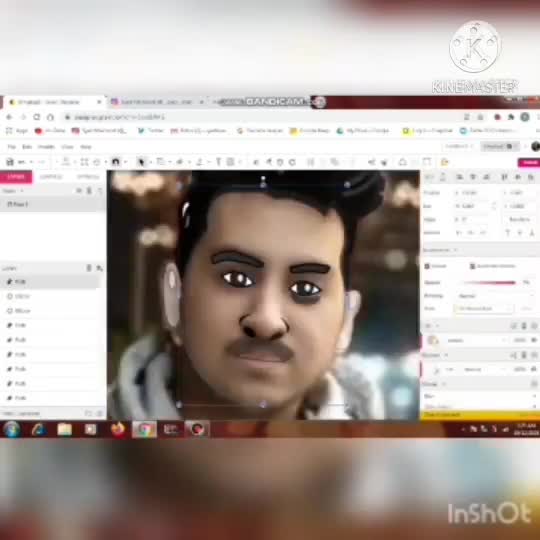540x540 pixels.
Task: Open the zoom level dropdown in the toolbar
Action: point(25,162)
